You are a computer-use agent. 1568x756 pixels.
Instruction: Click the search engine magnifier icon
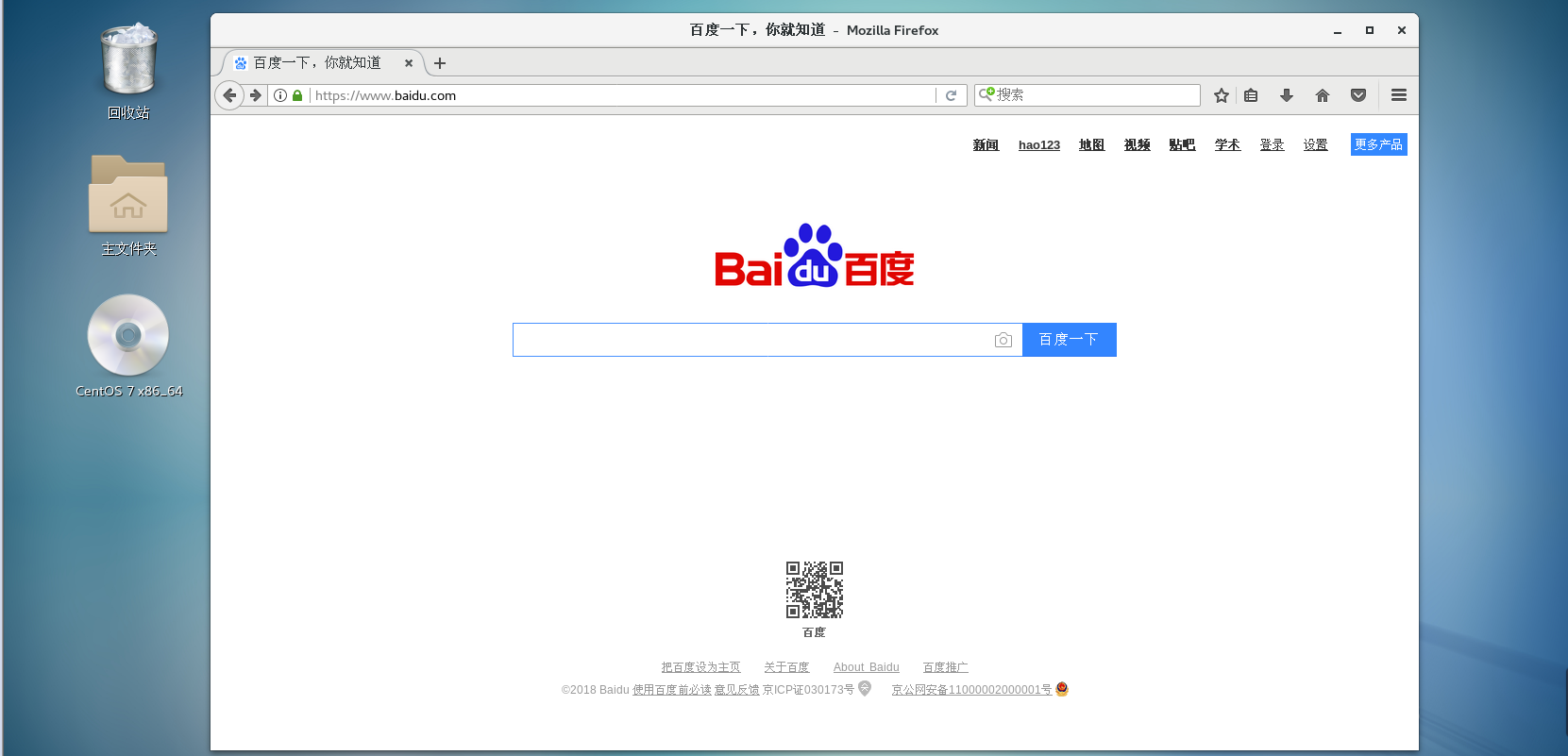[986, 94]
